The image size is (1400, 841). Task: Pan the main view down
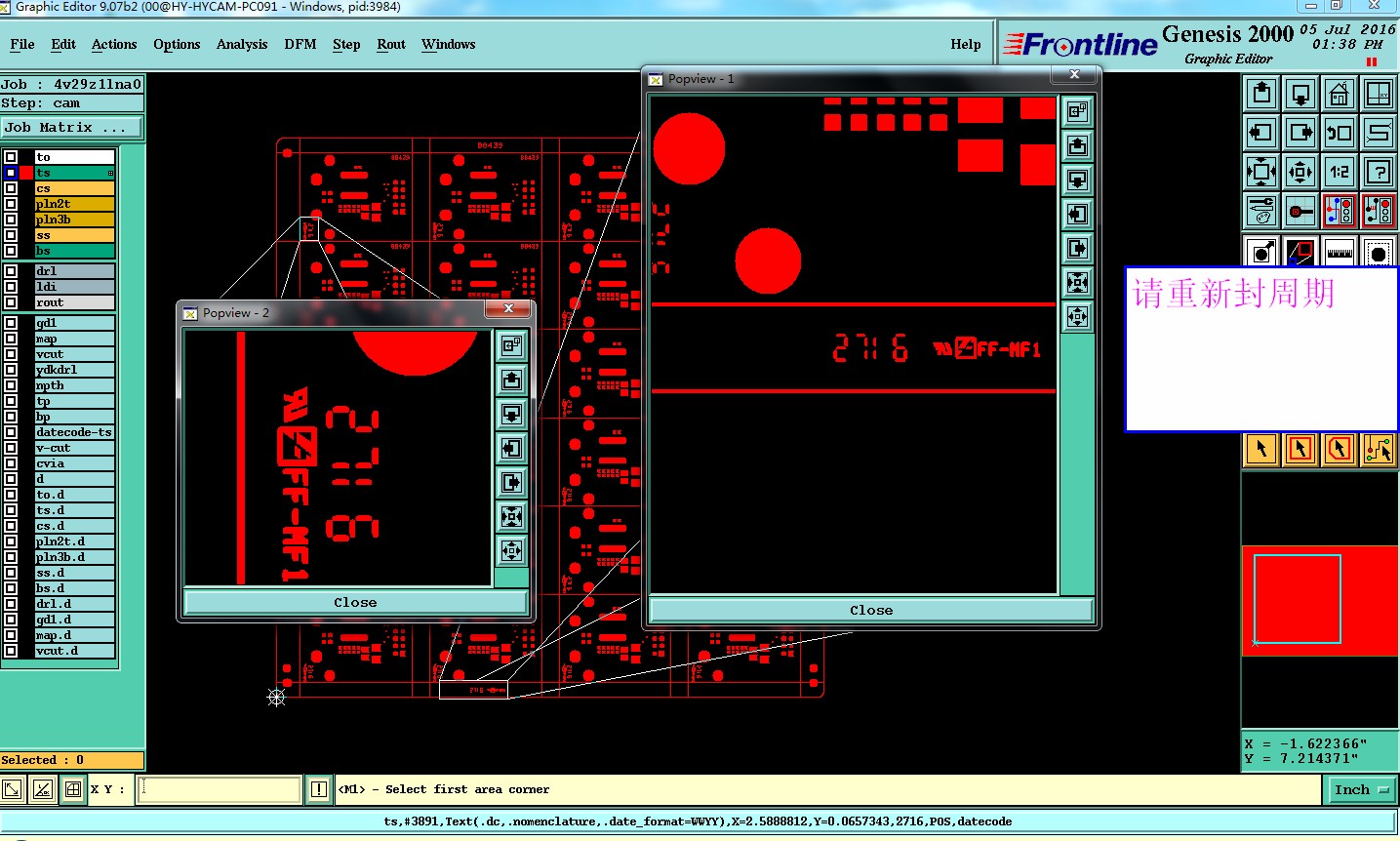pos(1300,94)
